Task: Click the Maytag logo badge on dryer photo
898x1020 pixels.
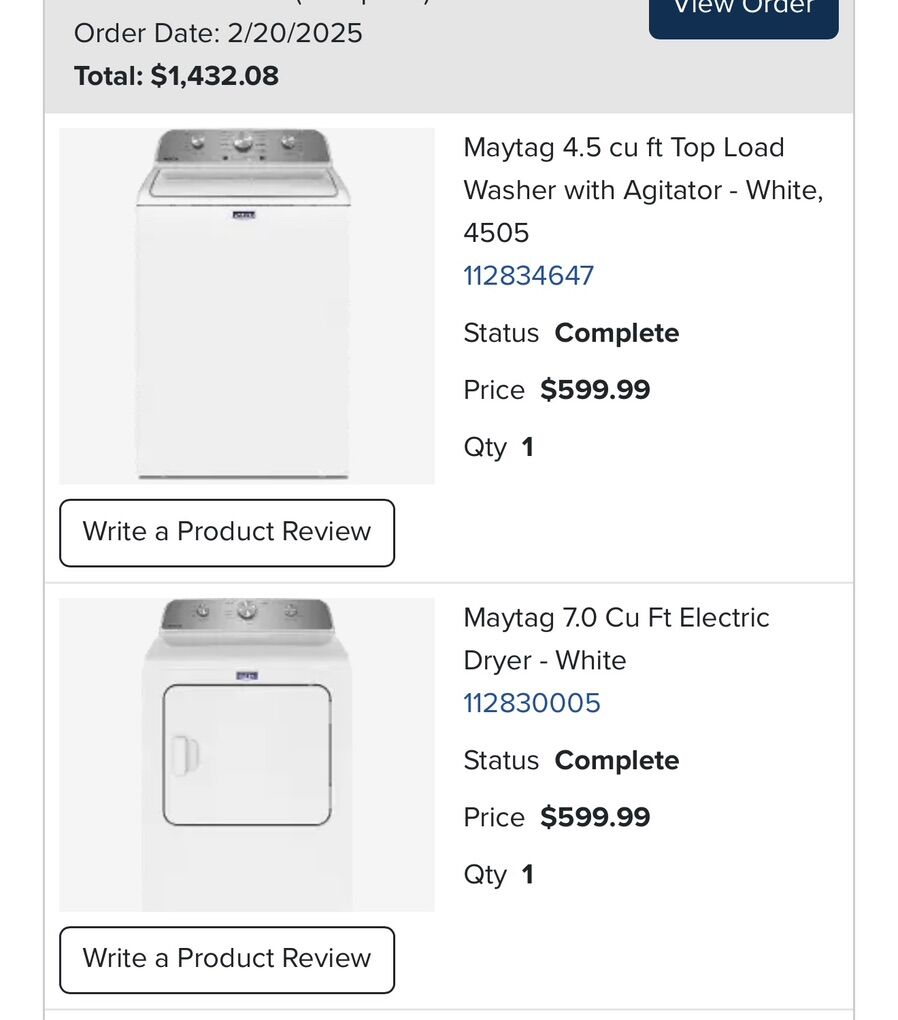Action: point(247,676)
